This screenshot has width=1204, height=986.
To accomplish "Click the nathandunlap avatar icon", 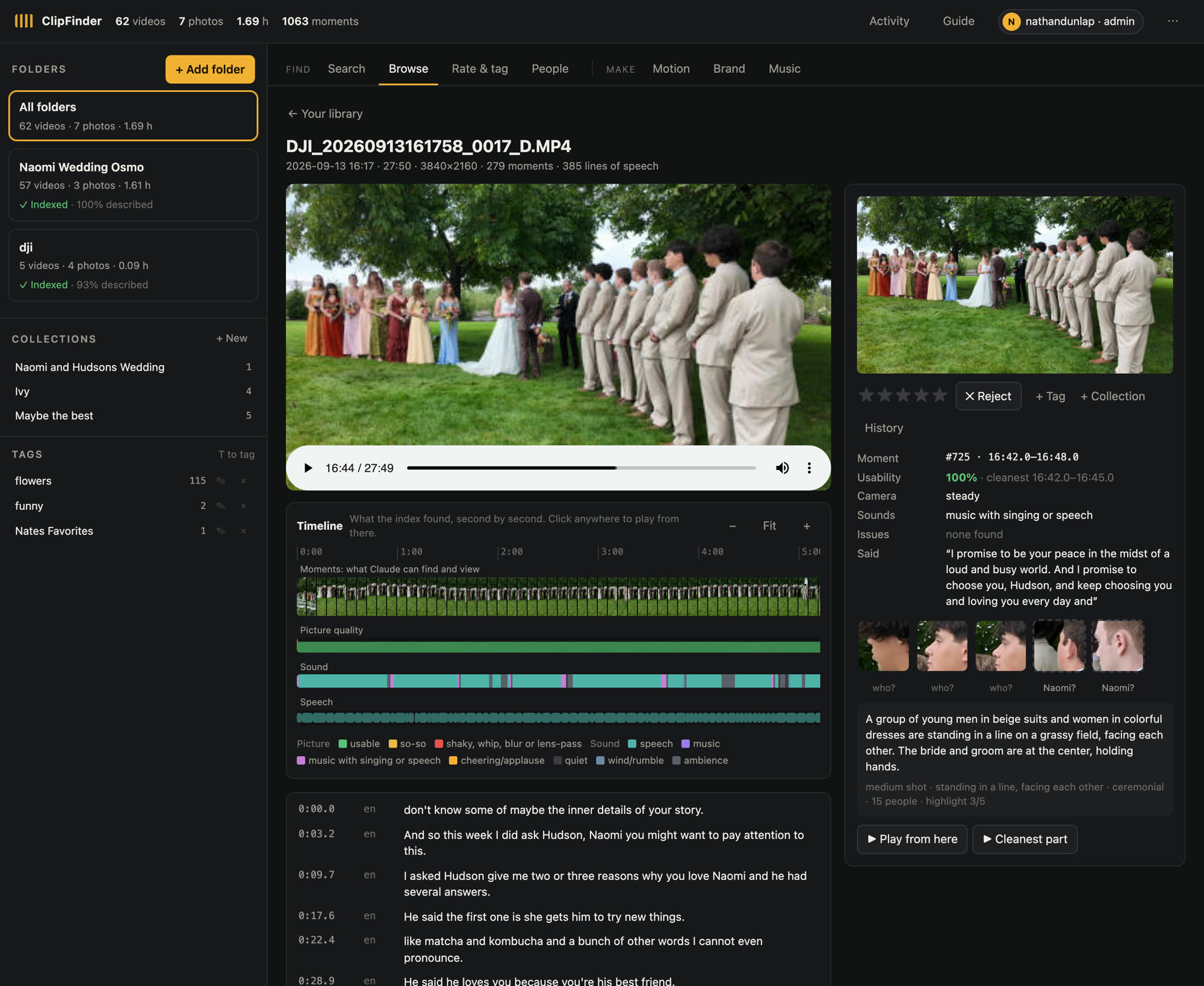I will click(x=1011, y=22).
